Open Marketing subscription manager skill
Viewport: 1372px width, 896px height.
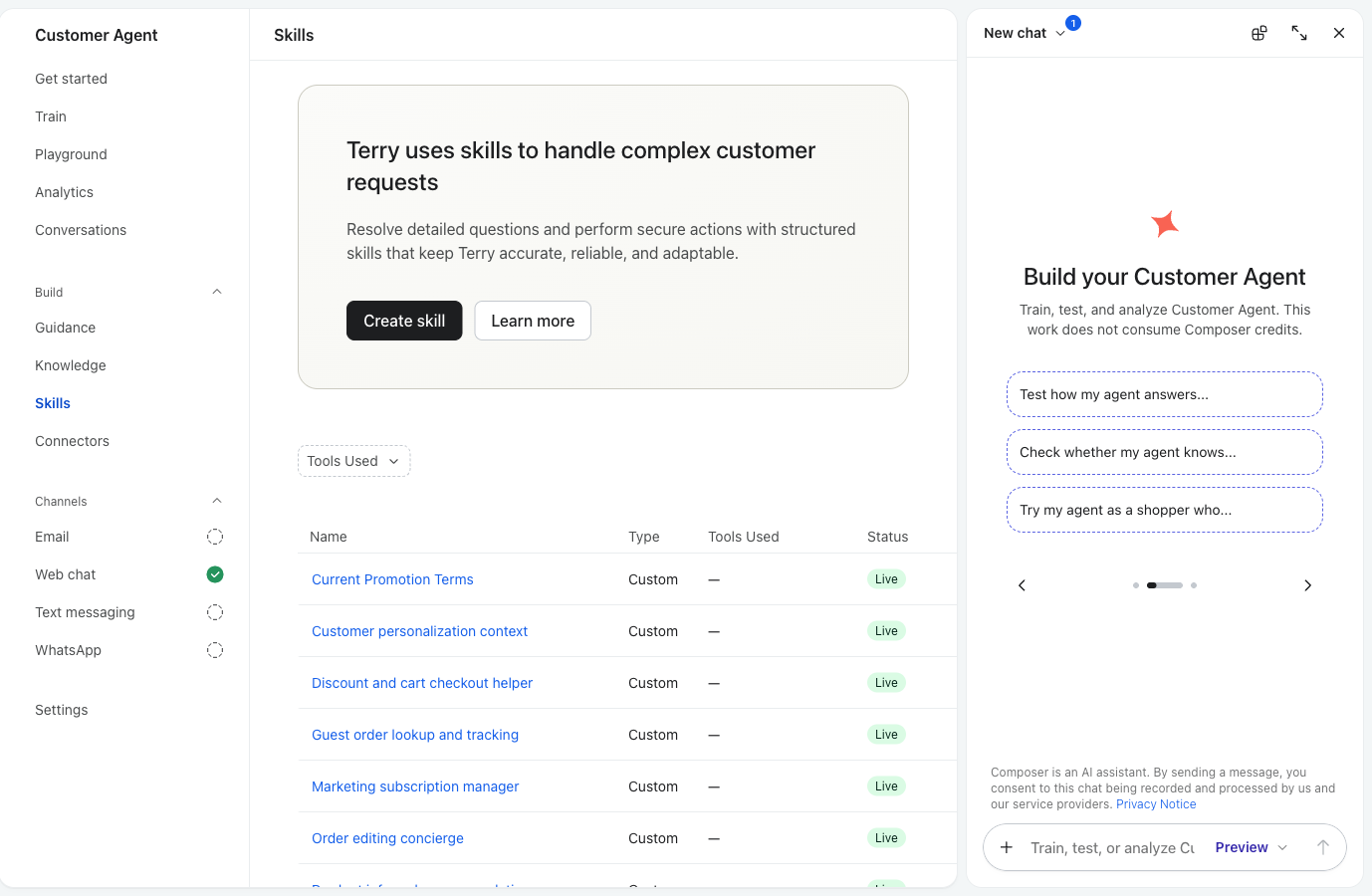point(415,786)
